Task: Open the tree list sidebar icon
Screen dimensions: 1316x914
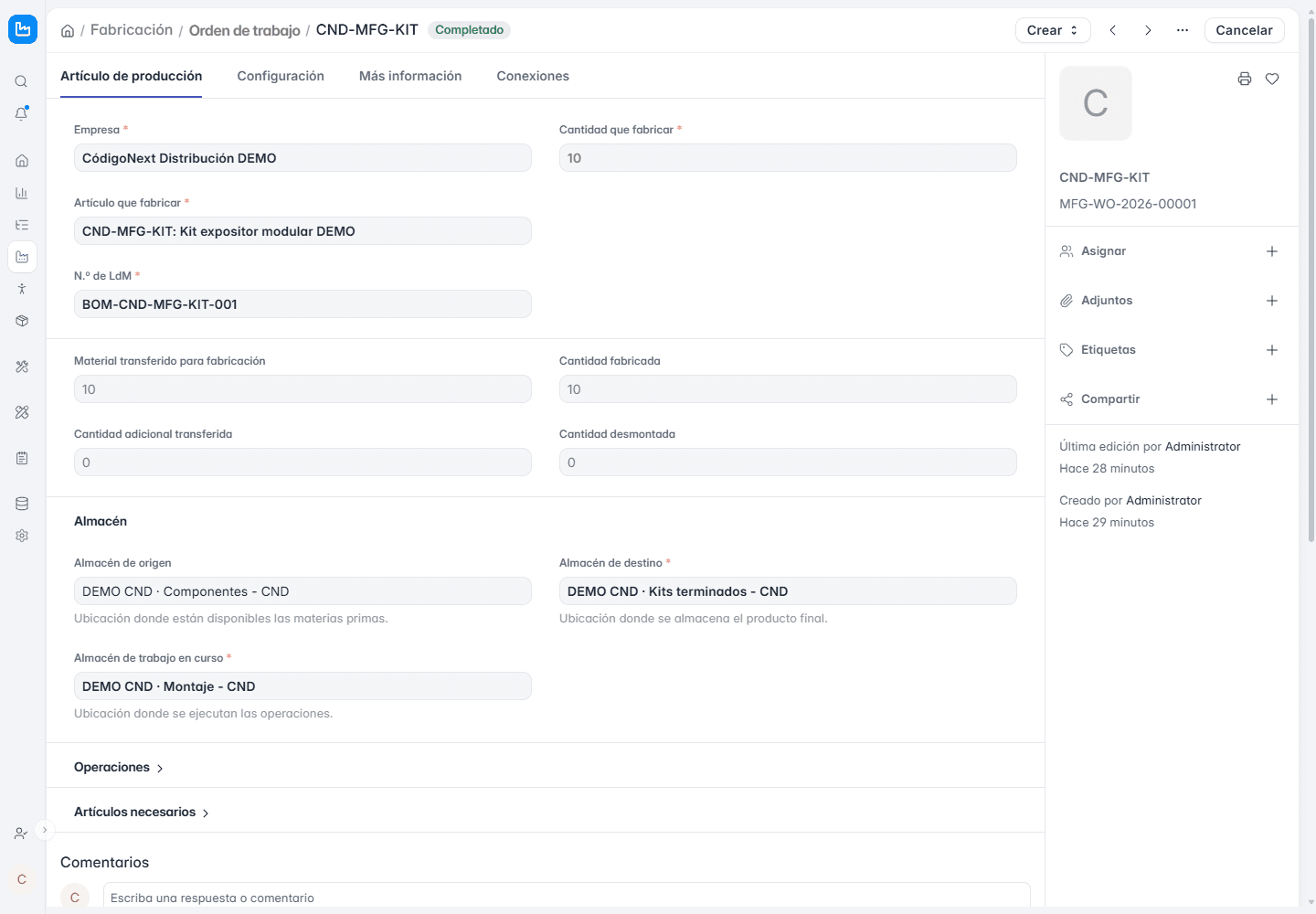Action: click(22, 225)
